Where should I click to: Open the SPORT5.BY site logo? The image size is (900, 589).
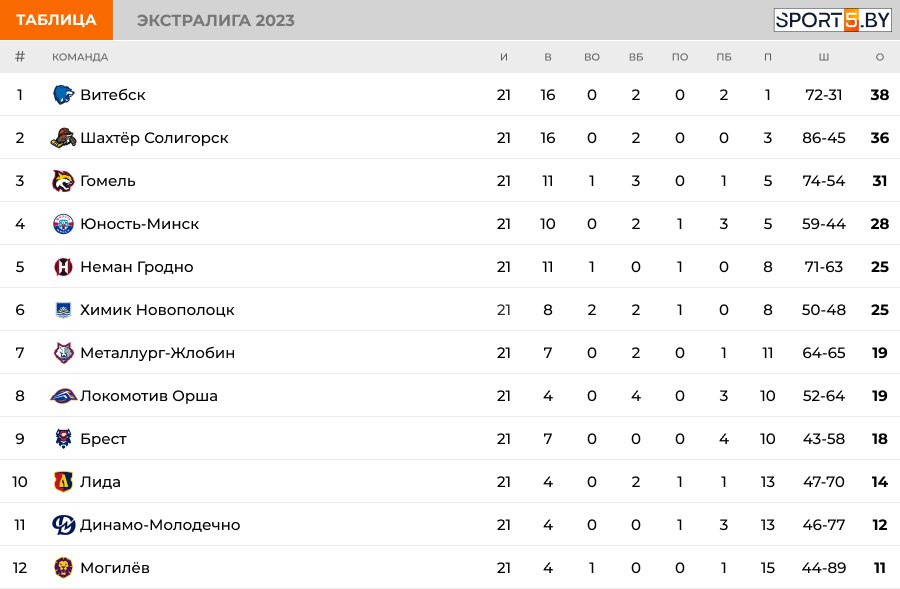tap(832, 20)
